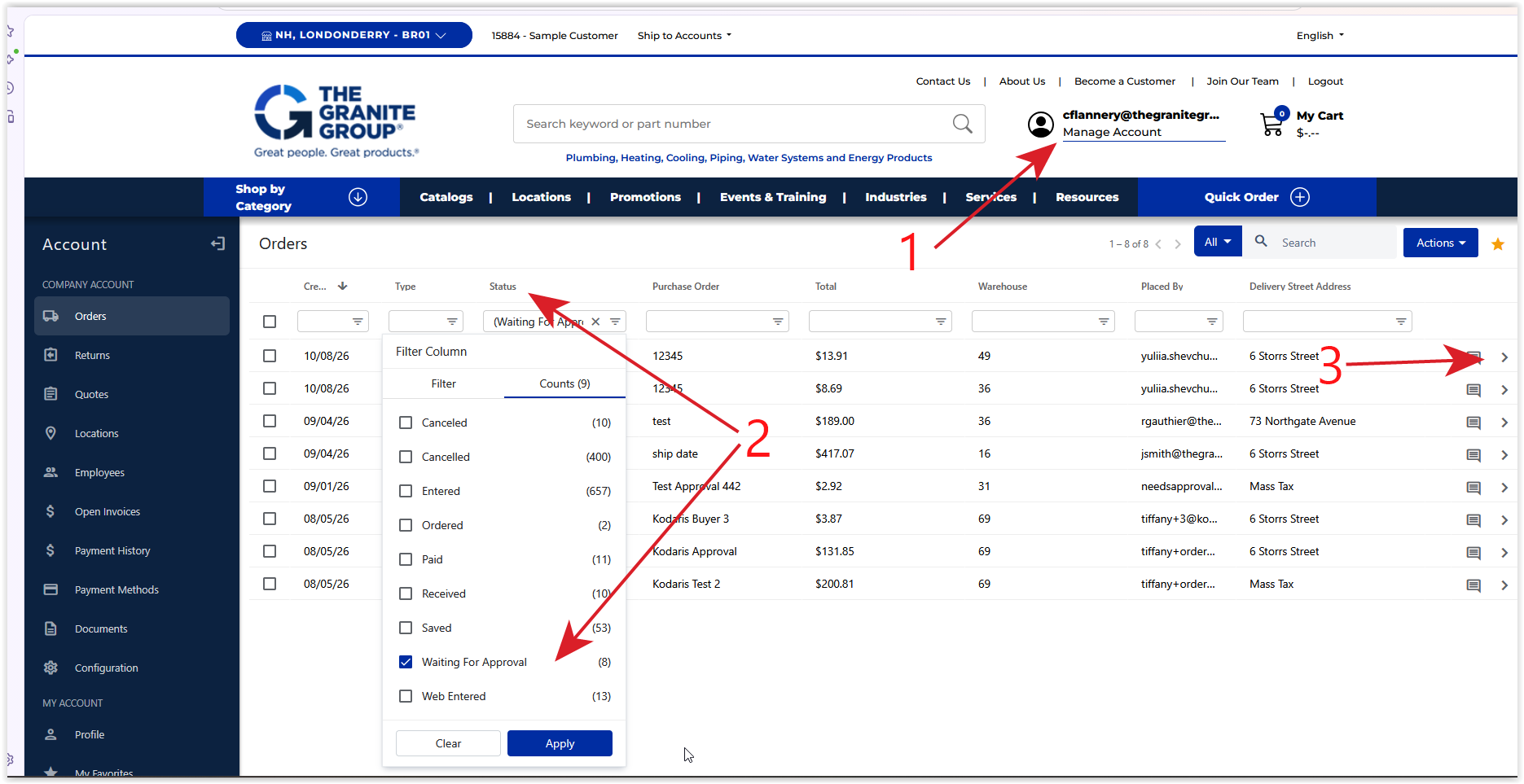1524x784 pixels.
Task: Expand the Ship to Accounts dropdown
Action: pos(684,35)
